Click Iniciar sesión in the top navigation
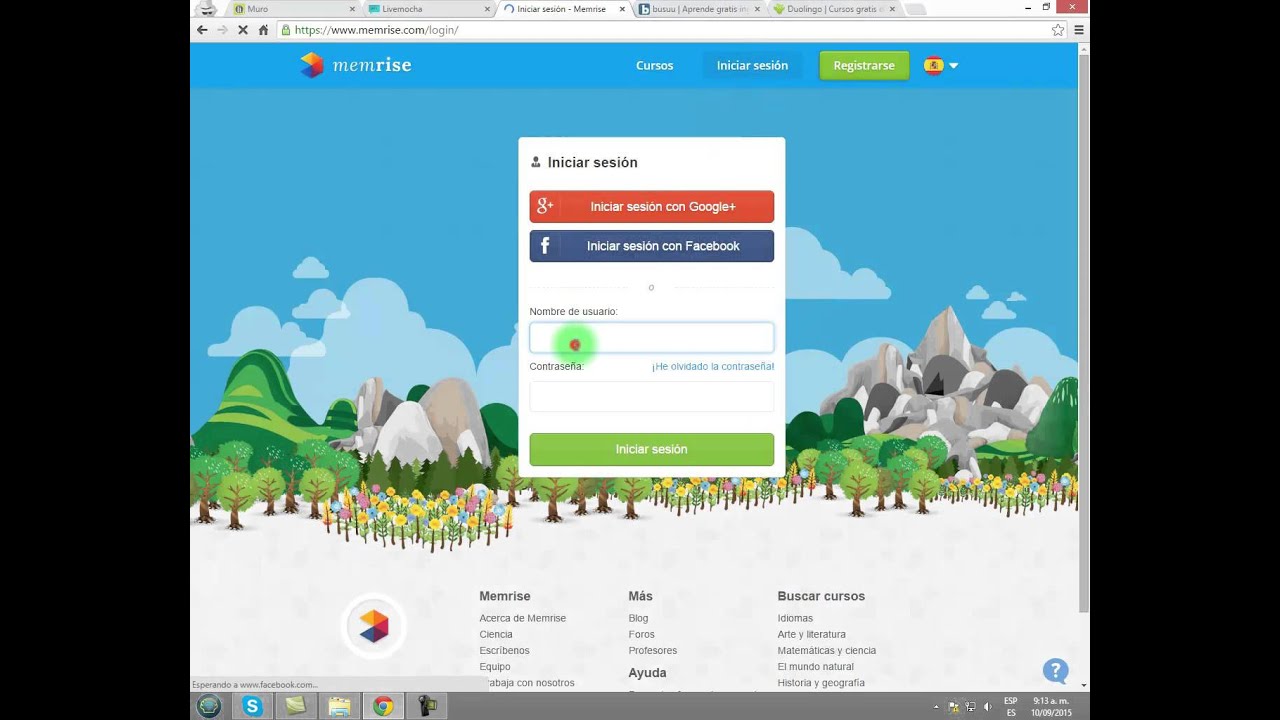The width and height of the screenshot is (1280, 720). pos(752,65)
